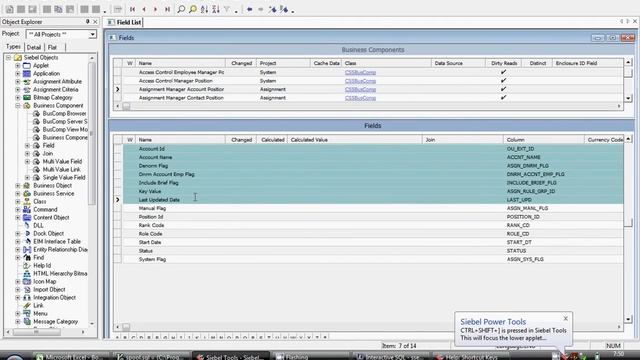Collapse the Siebel Objects root node
This screenshot has width=640, height=360.
[9, 58]
